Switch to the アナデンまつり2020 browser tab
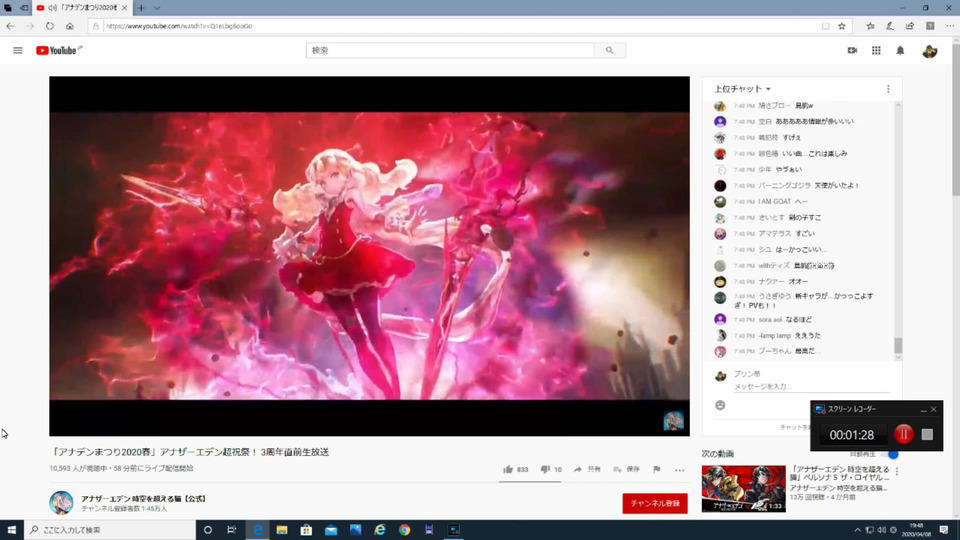960x540 pixels. point(81,8)
